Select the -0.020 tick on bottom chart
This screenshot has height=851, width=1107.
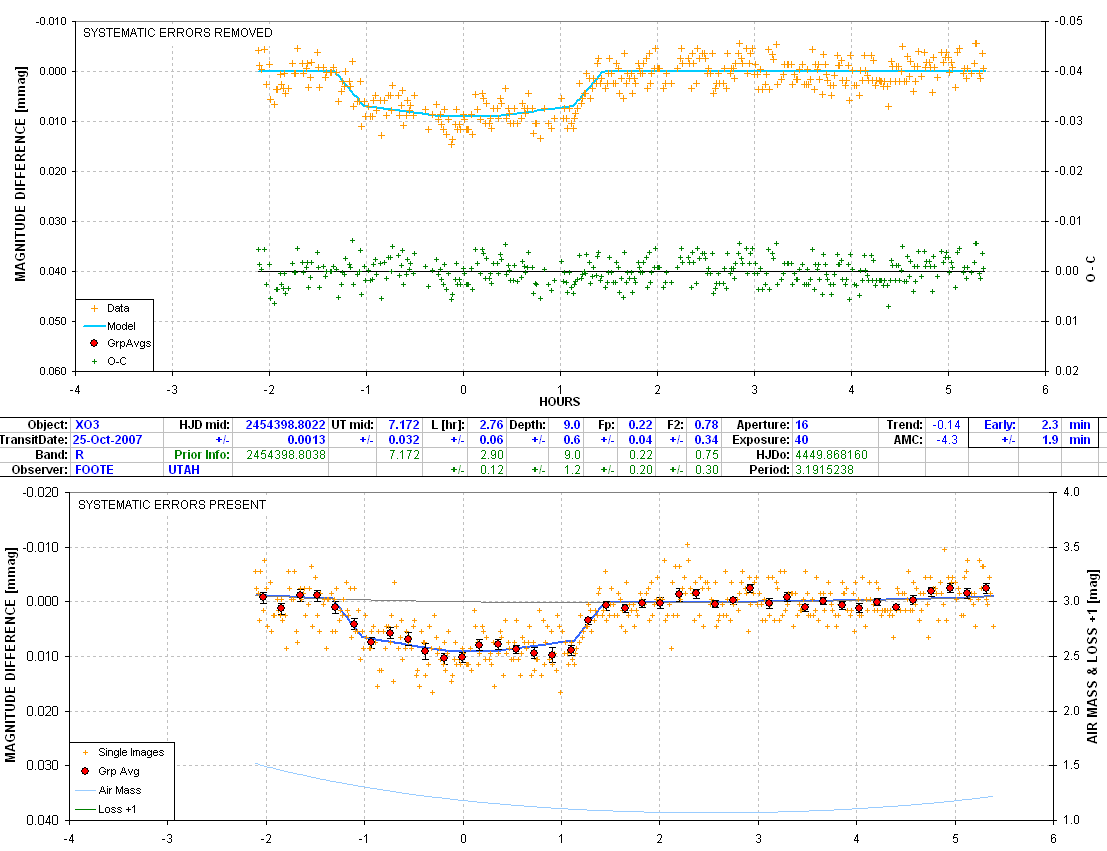pyautogui.click(x=41, y=492)
